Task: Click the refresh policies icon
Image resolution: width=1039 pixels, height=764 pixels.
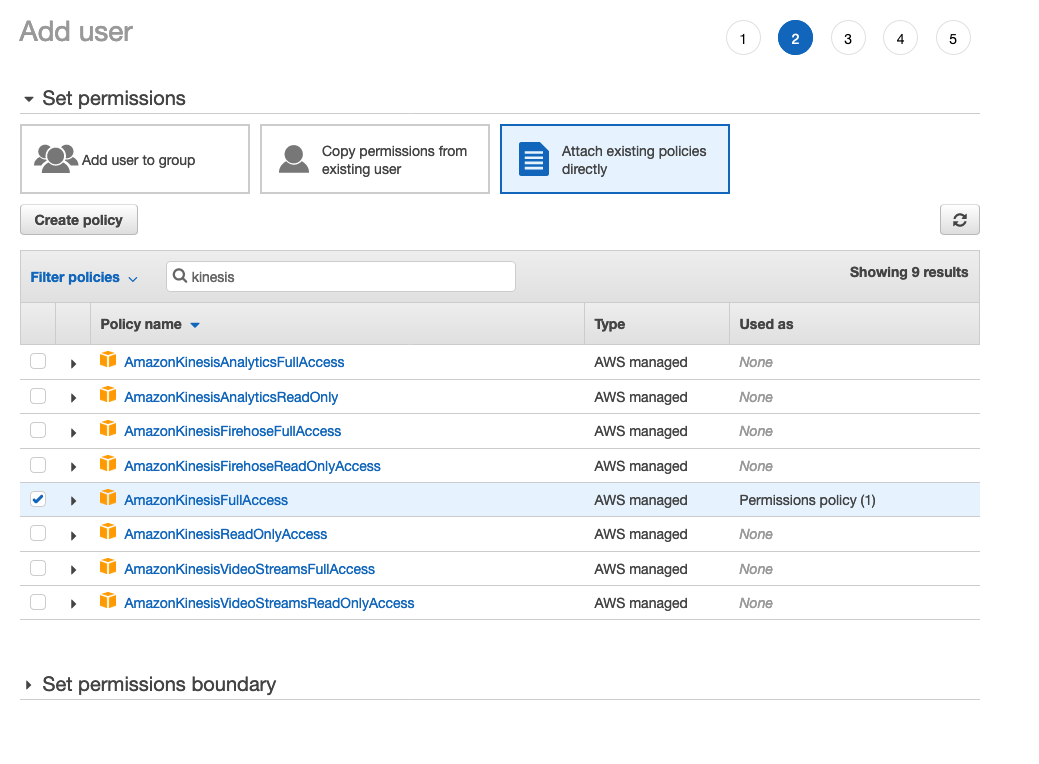Action: [959, 219]
